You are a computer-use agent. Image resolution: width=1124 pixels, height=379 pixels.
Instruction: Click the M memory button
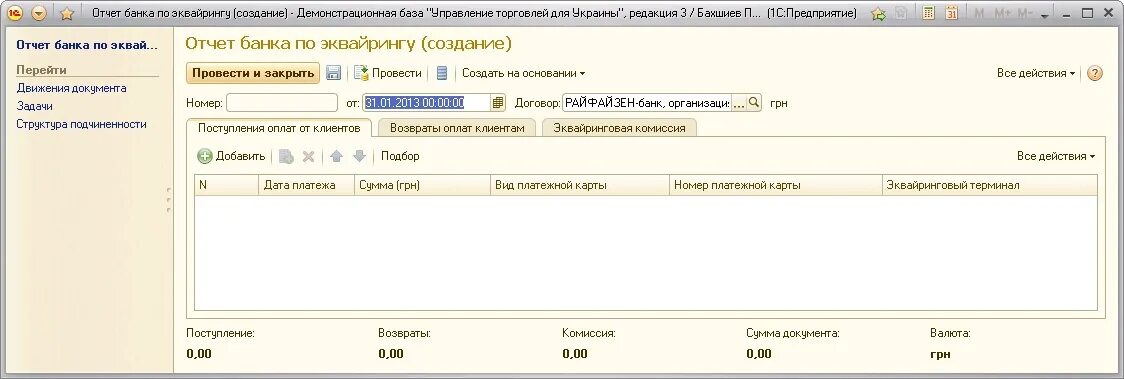click(980, 14)
